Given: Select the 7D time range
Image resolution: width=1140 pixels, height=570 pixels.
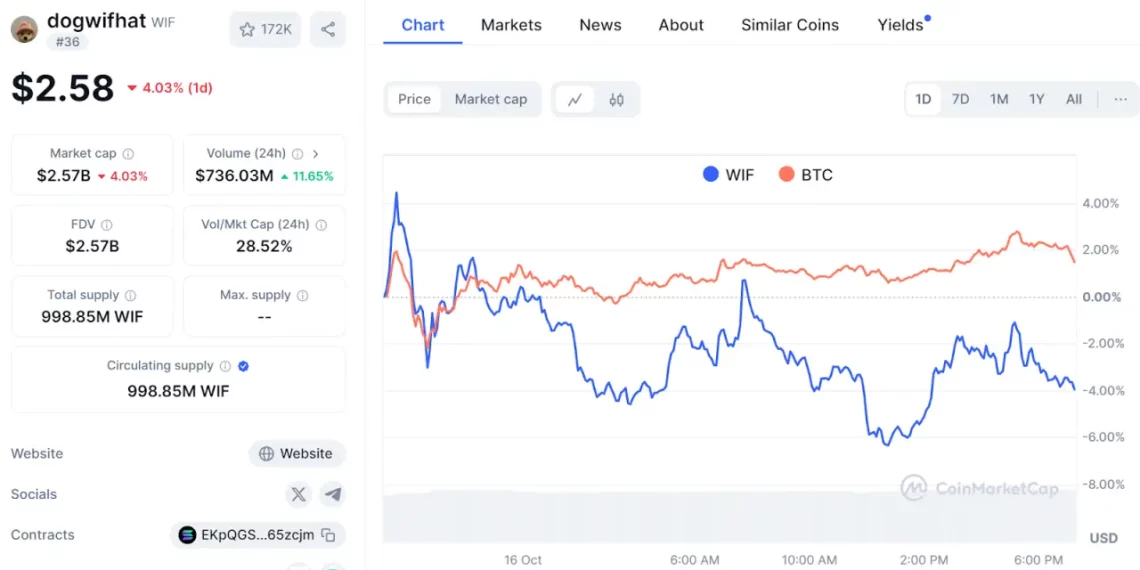Looking at the screenshot, I should coord(960,99).
